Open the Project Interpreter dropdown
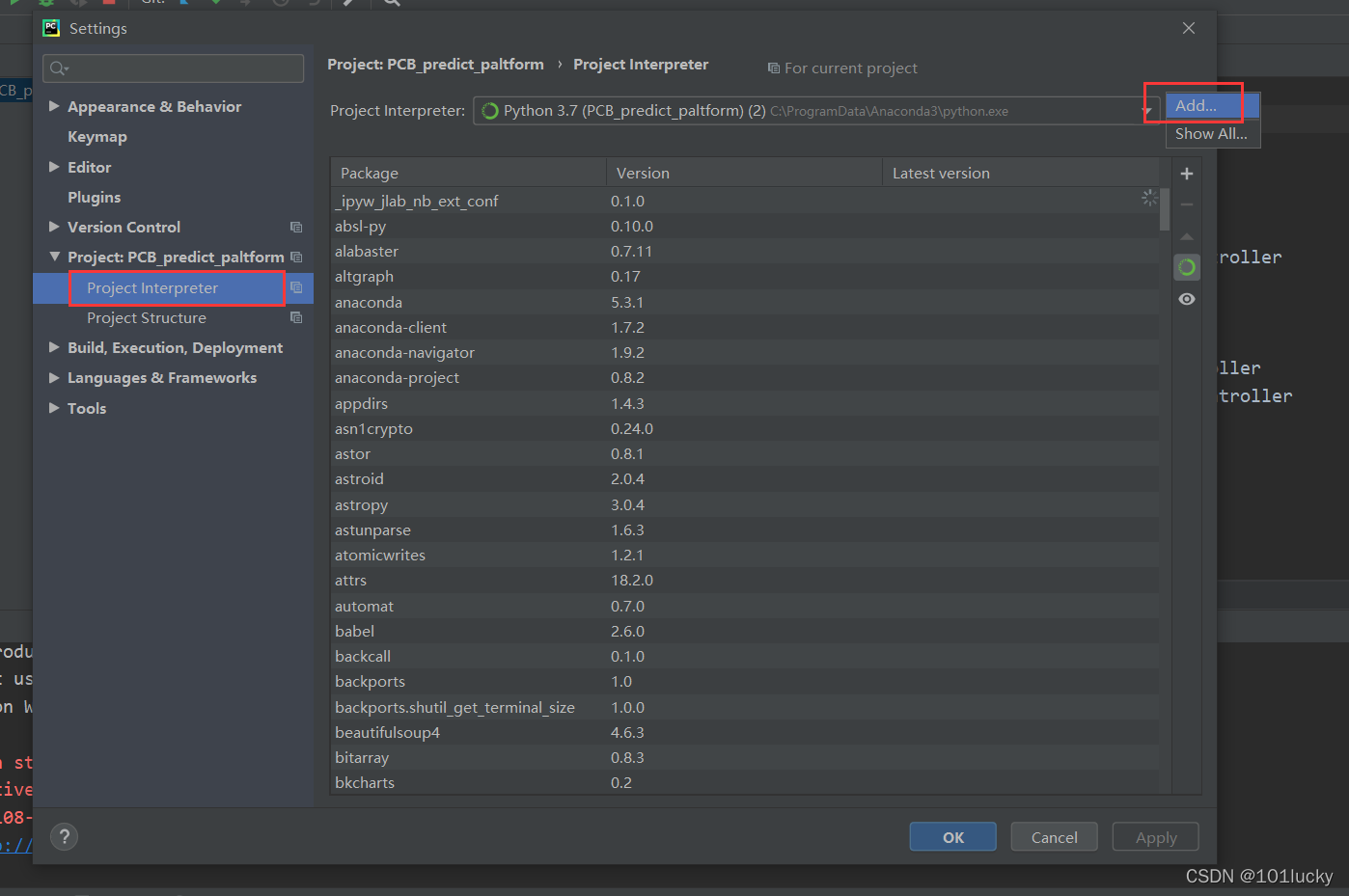The width and height of the screenshot is (1349, 896). 816,111
